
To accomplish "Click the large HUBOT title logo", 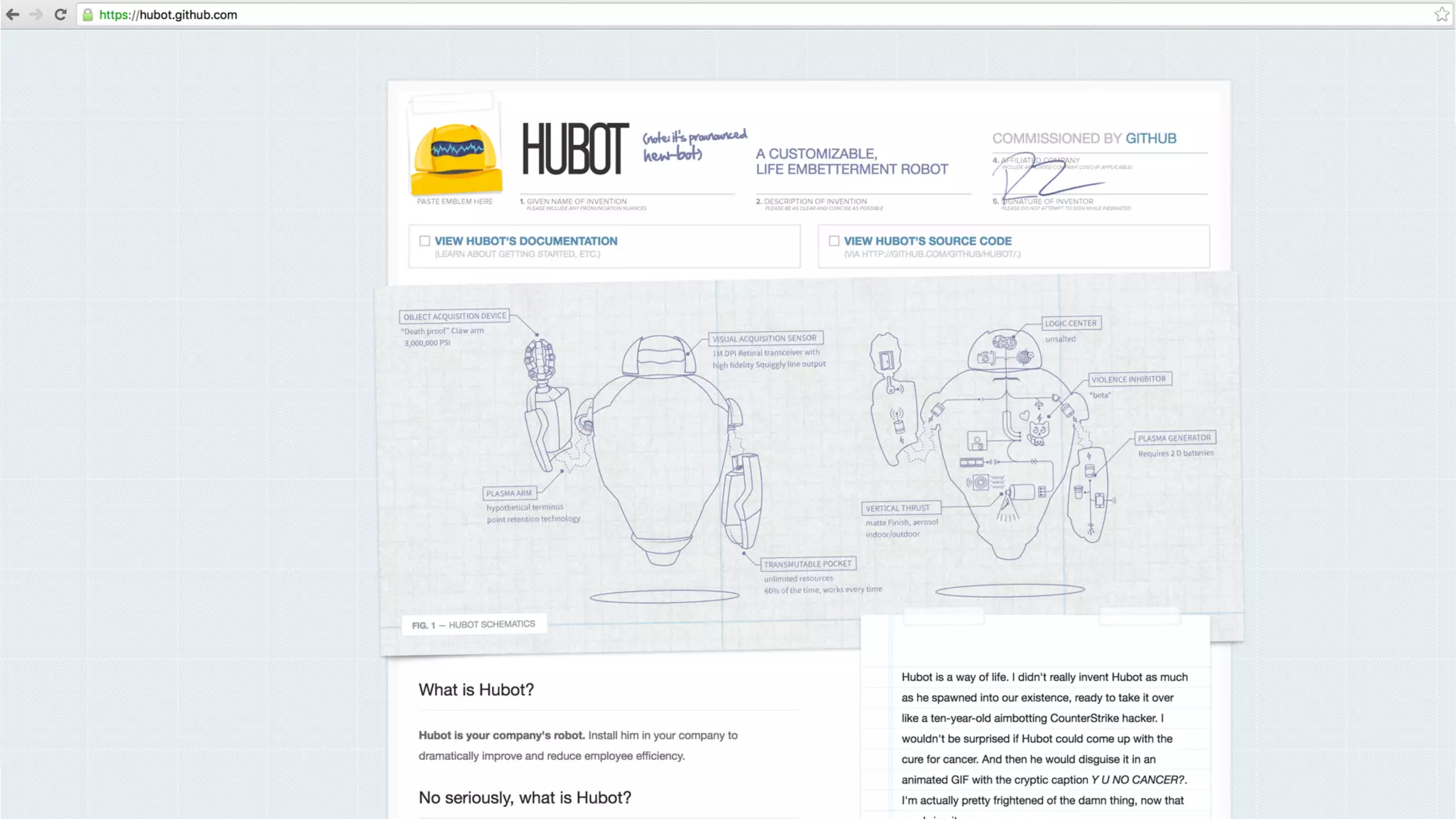I will click(575, 149).
